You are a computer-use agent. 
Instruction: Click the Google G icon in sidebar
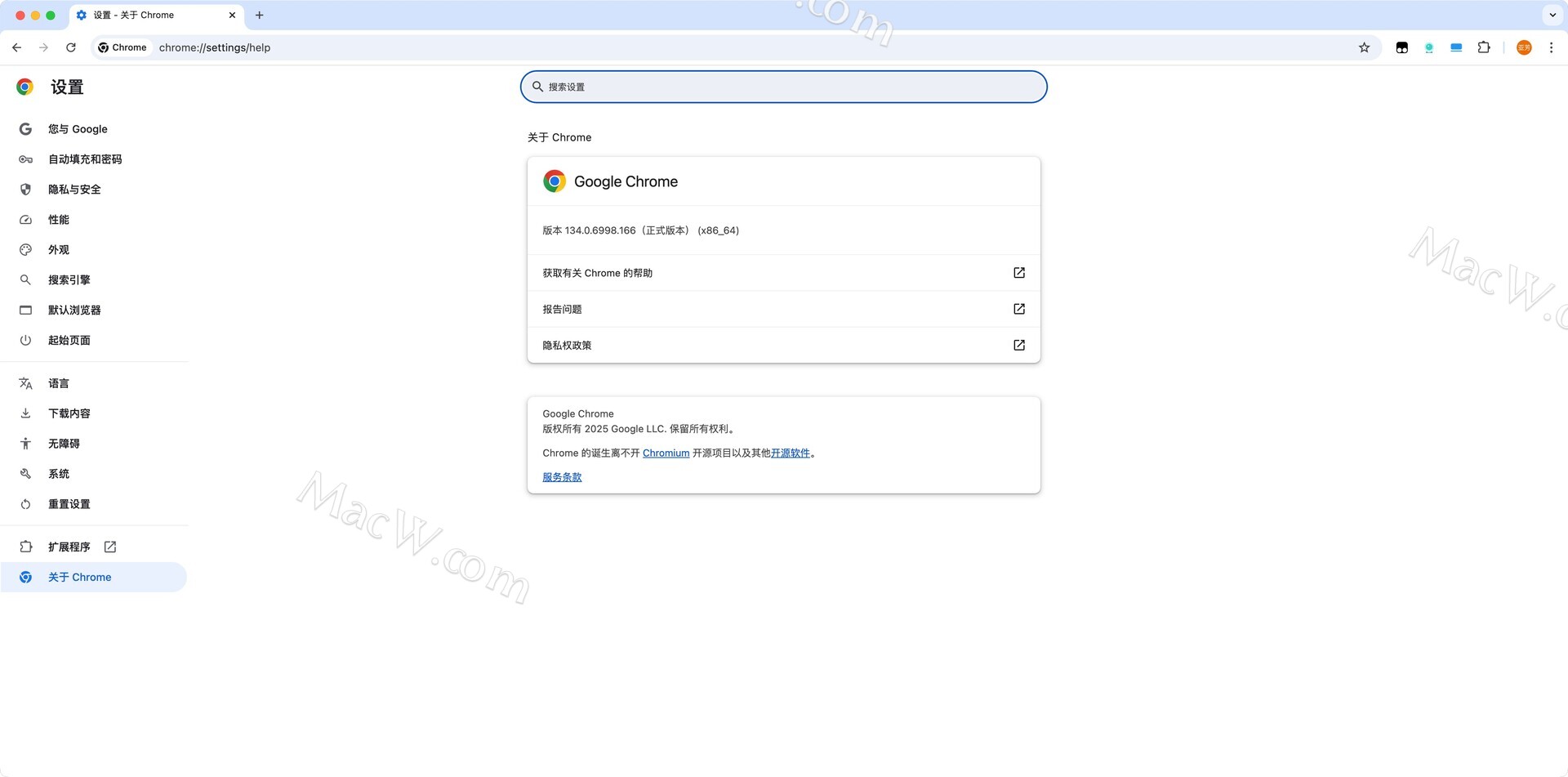click(25, 129)
